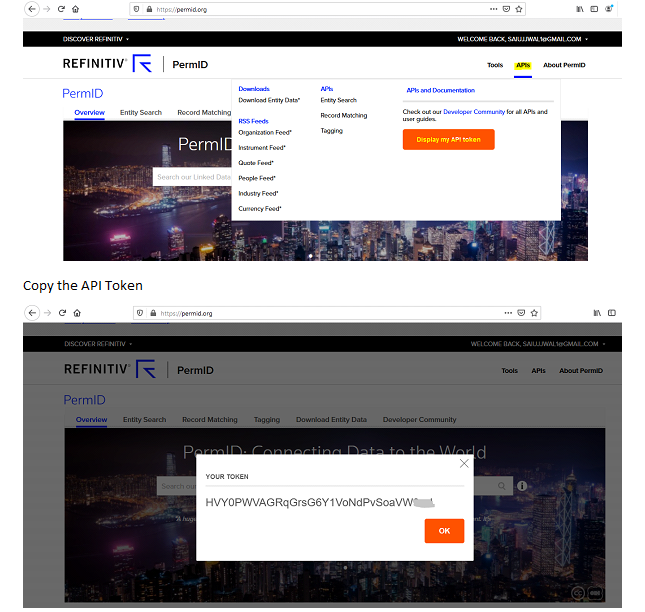The width and height of the screenshot is (645, 612).
Task: Go Home in upper browser toolbar
Action: point(76,9)
